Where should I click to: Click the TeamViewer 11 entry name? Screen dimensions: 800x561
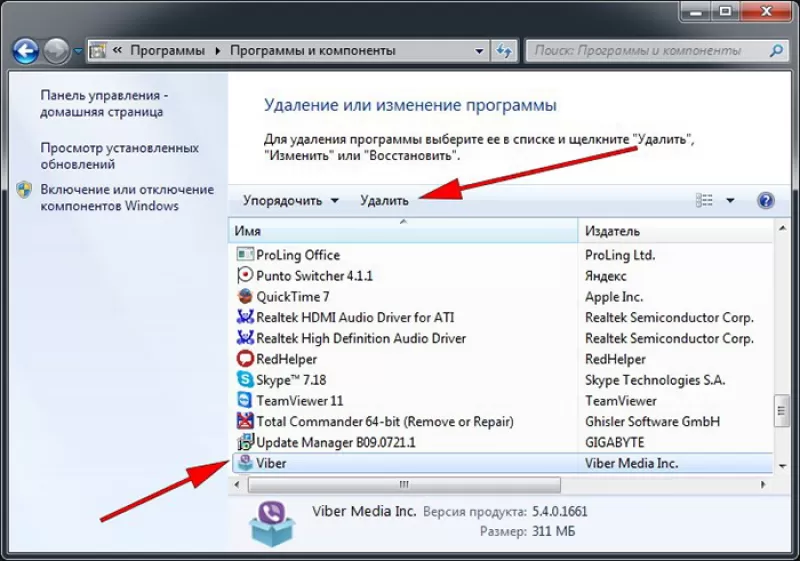coord(299,401)
